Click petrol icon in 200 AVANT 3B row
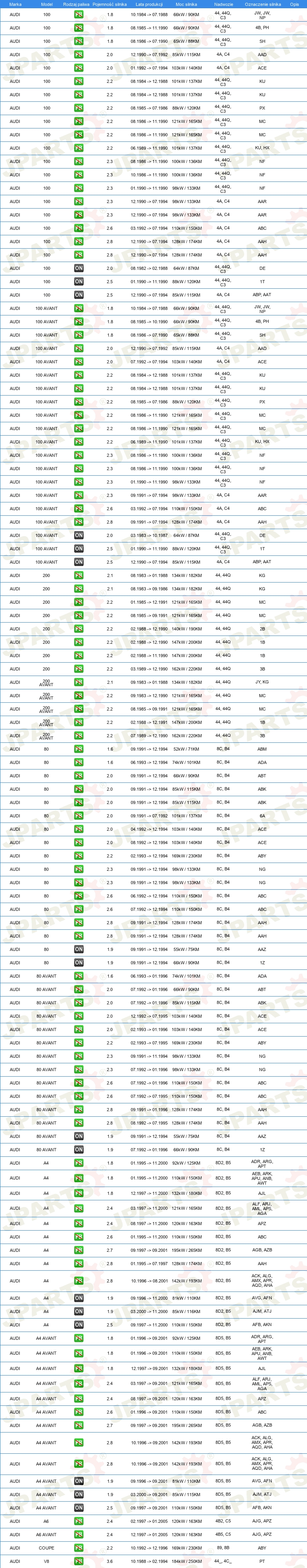The height and width of the screenshot is (1568, 307). pos(79,735)
